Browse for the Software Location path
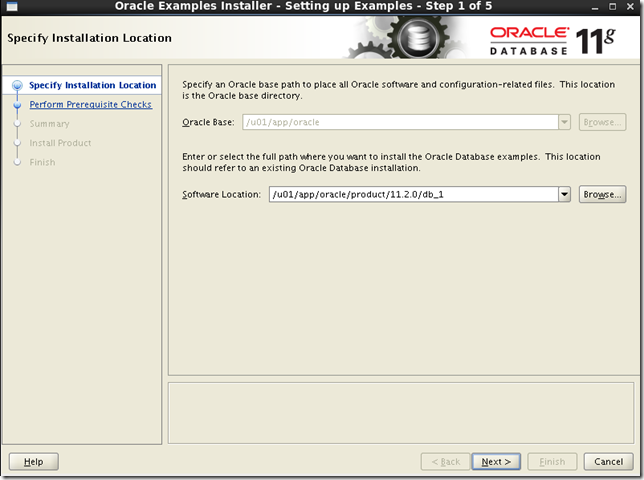644x480 pixels. (x=602, y=194)
